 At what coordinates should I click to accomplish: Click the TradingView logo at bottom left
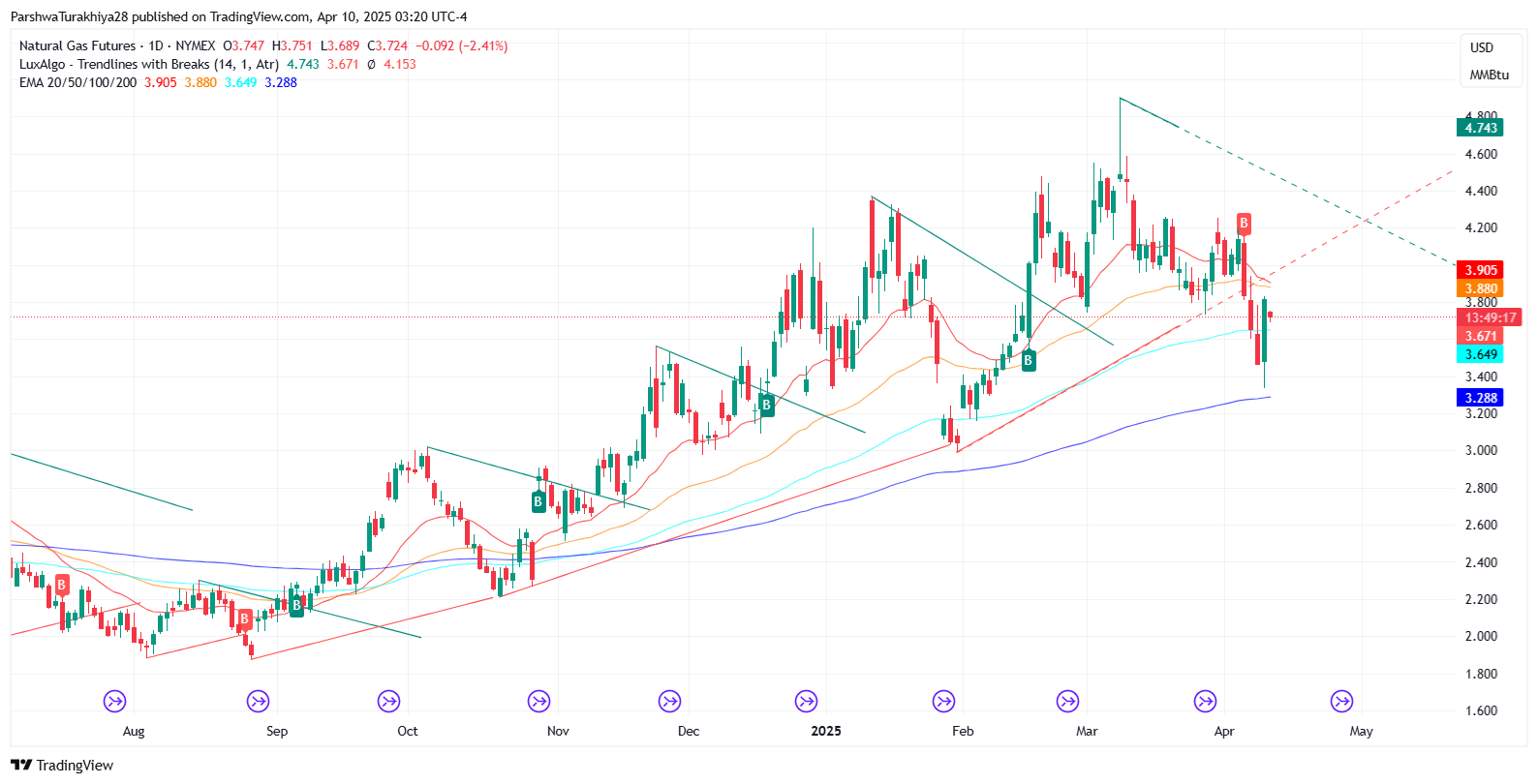point(62,766)
